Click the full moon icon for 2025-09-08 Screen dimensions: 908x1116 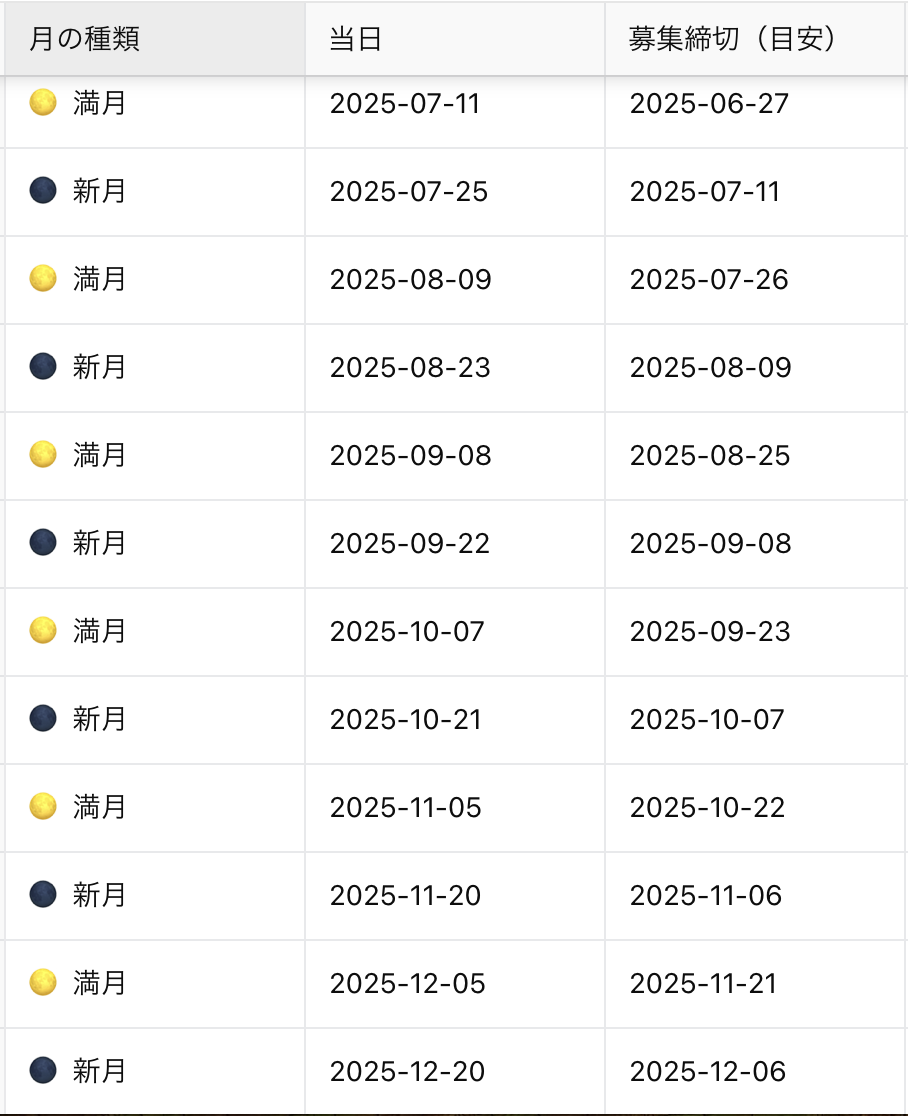click(x=43, y=454)
